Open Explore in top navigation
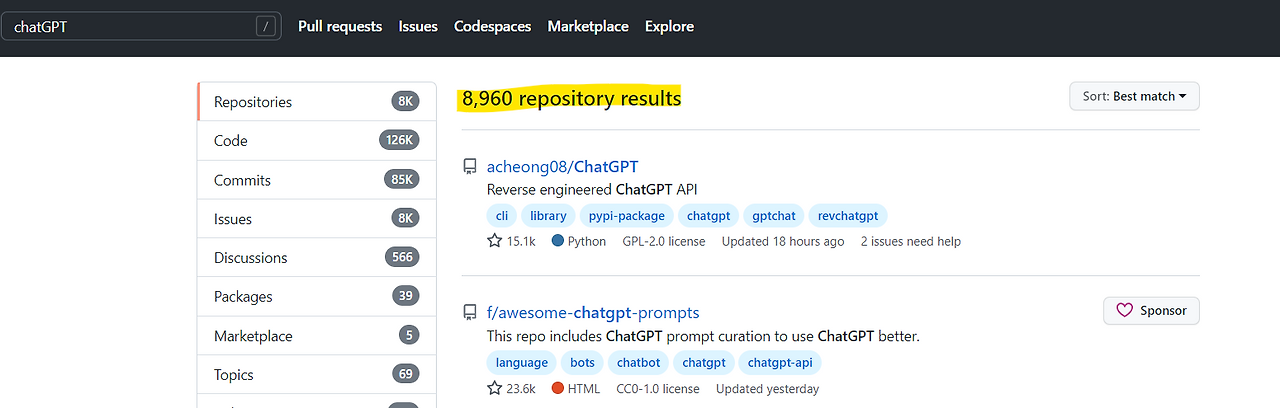 click(x=669, y=27)
